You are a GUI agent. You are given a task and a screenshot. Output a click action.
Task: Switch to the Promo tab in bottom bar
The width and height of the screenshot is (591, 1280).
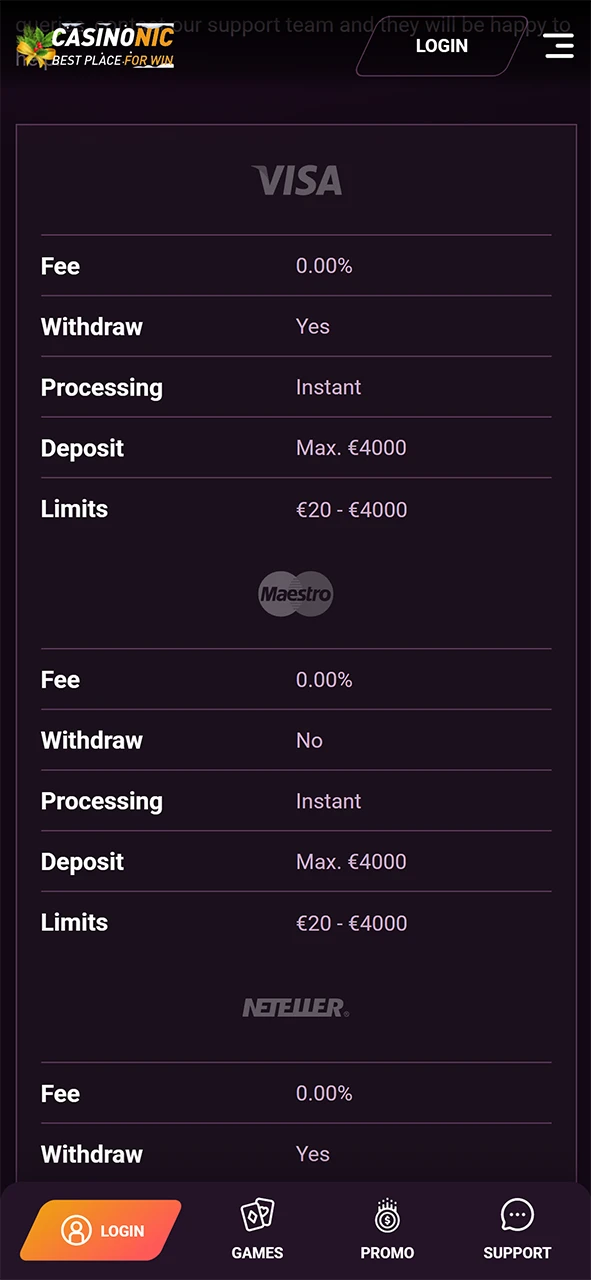(x=387, y=1228)
